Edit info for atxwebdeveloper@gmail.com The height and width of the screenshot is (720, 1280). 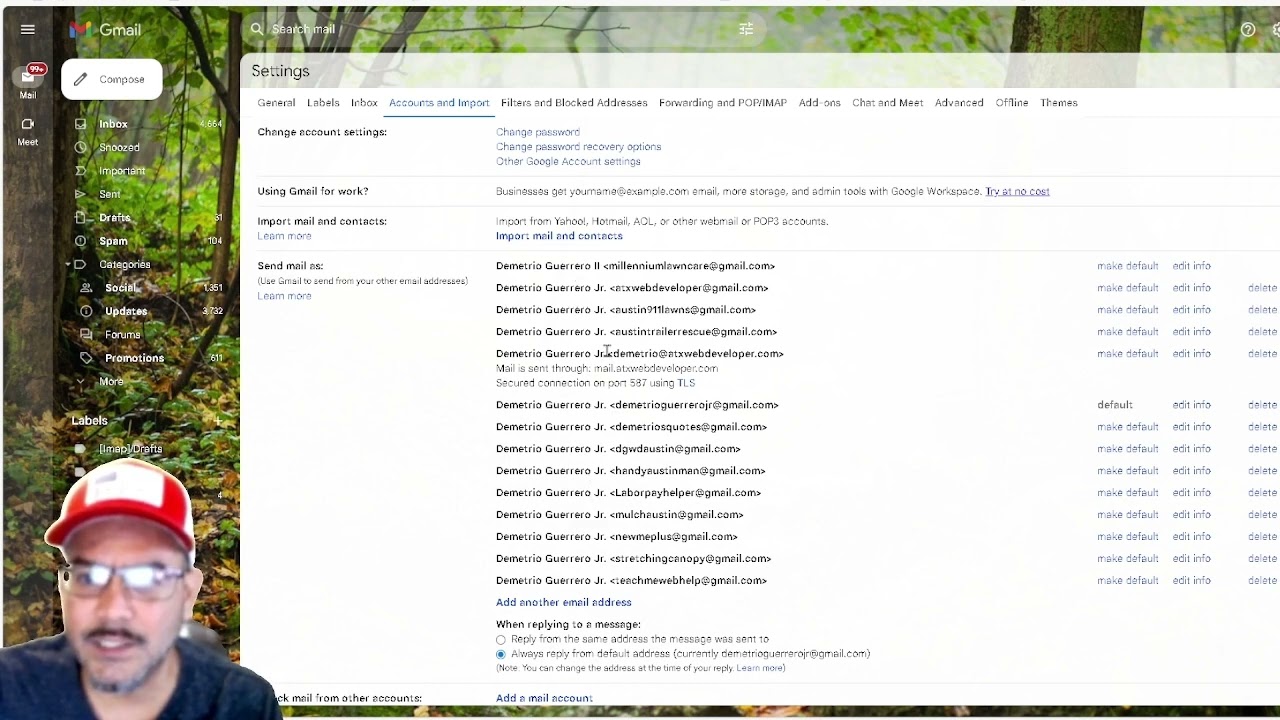coord(1191,288)
